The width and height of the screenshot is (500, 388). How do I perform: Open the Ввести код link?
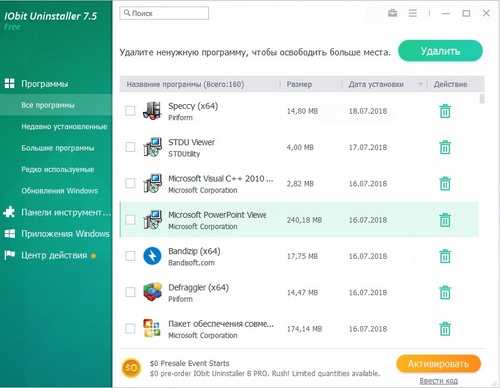point(438,381)
